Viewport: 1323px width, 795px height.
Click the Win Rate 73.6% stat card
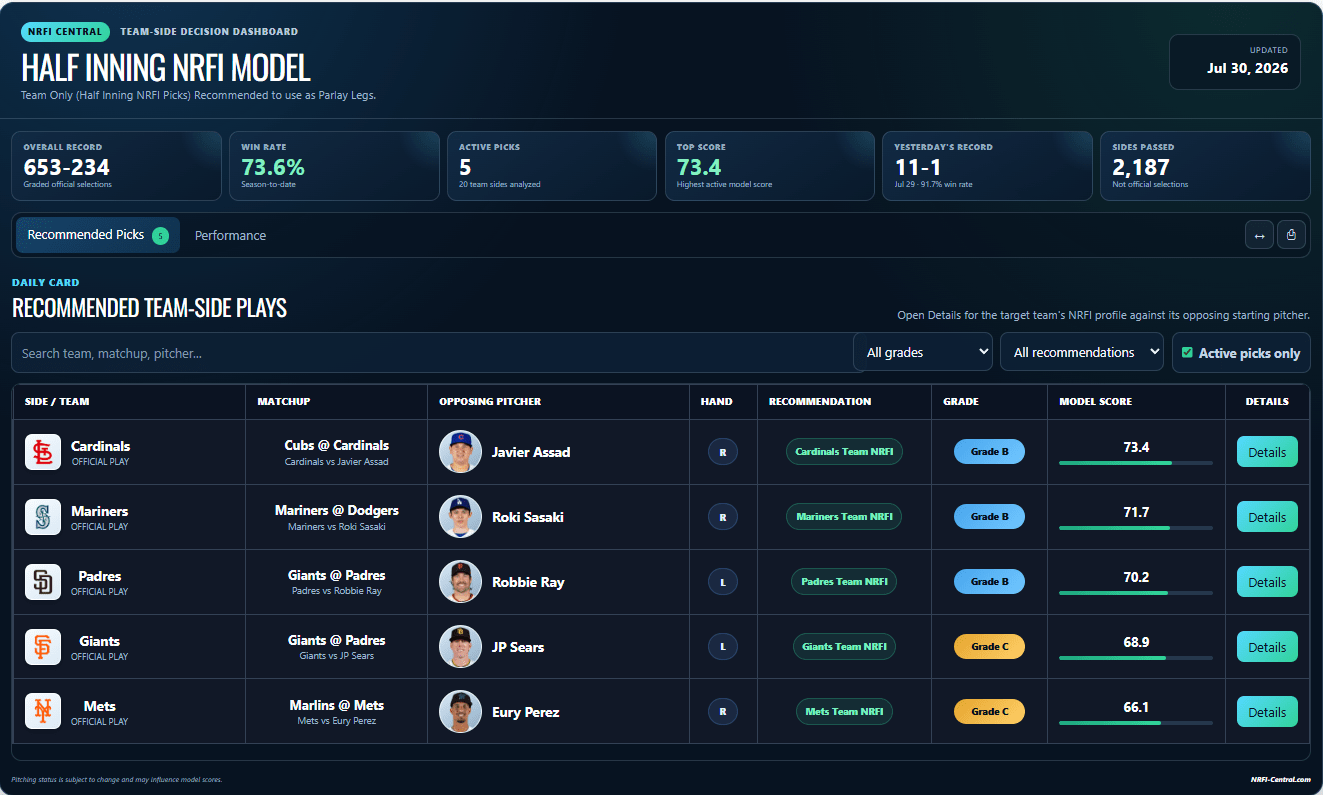click(334, 166)
